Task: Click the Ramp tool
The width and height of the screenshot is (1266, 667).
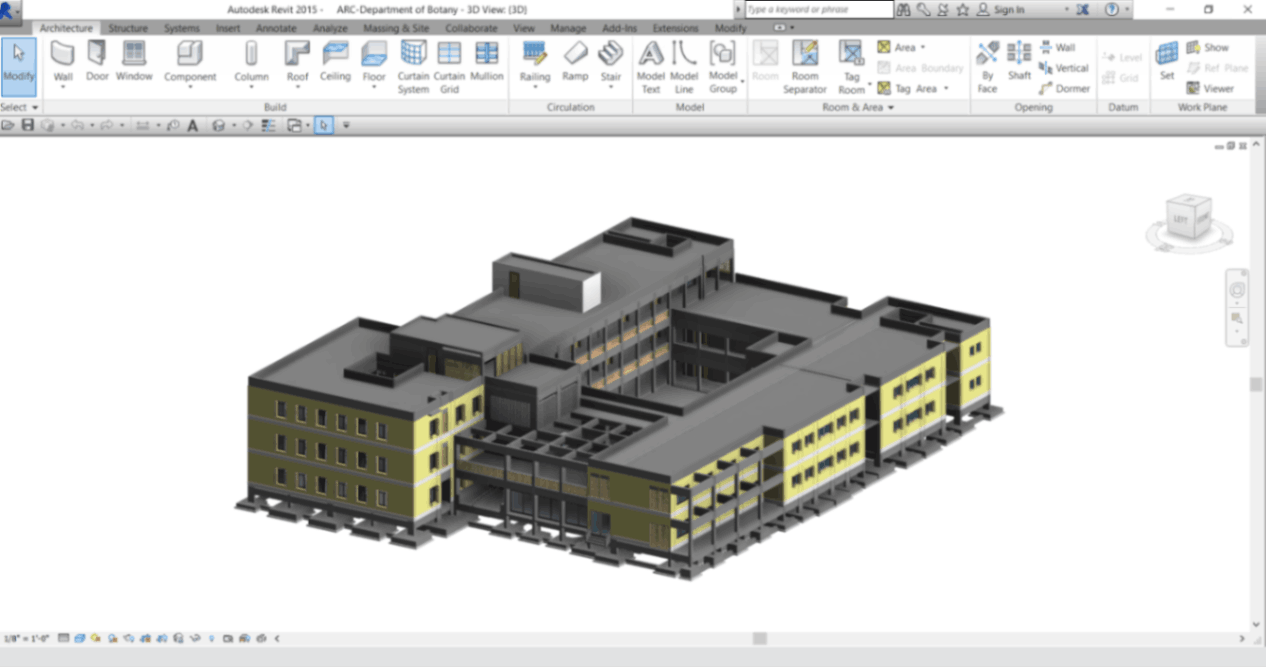Action: 575,62
